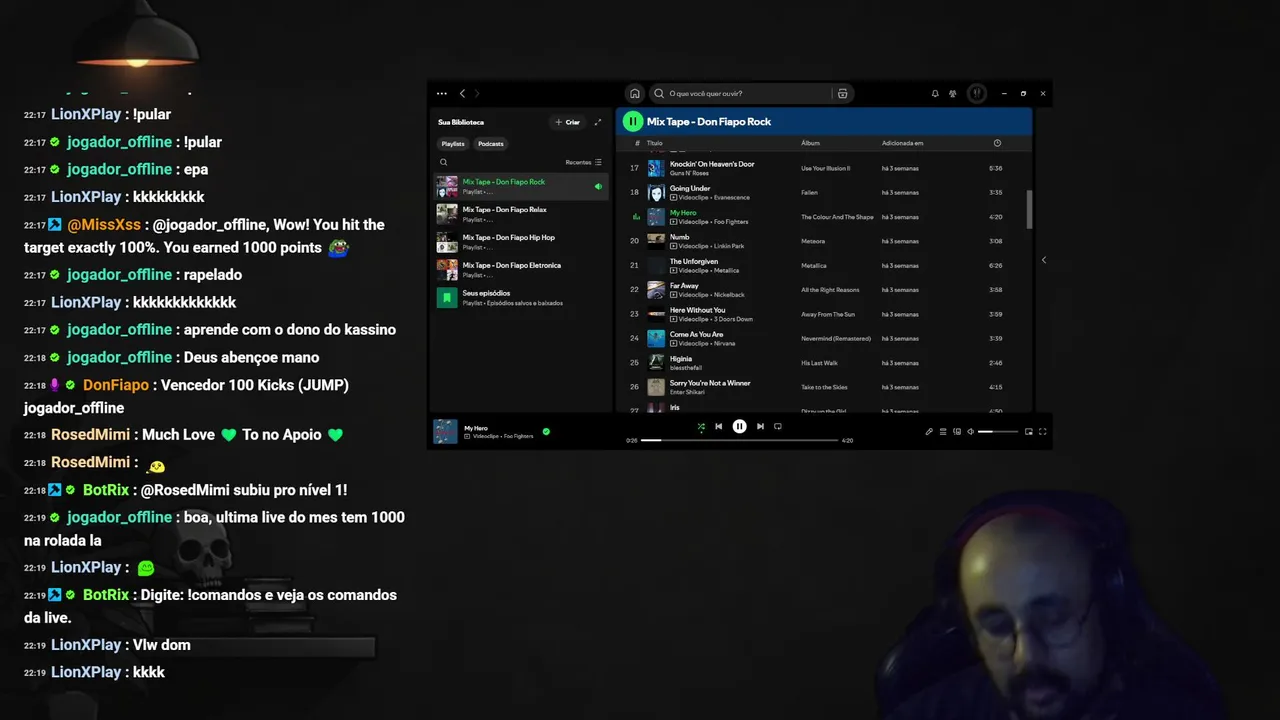Enter full screen via player-bar icon

point(1043,432)
